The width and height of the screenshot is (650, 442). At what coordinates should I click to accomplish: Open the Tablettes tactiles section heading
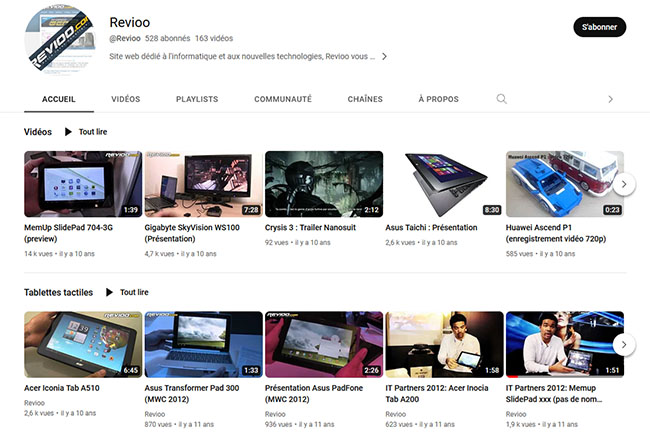(x=58, y=292)
